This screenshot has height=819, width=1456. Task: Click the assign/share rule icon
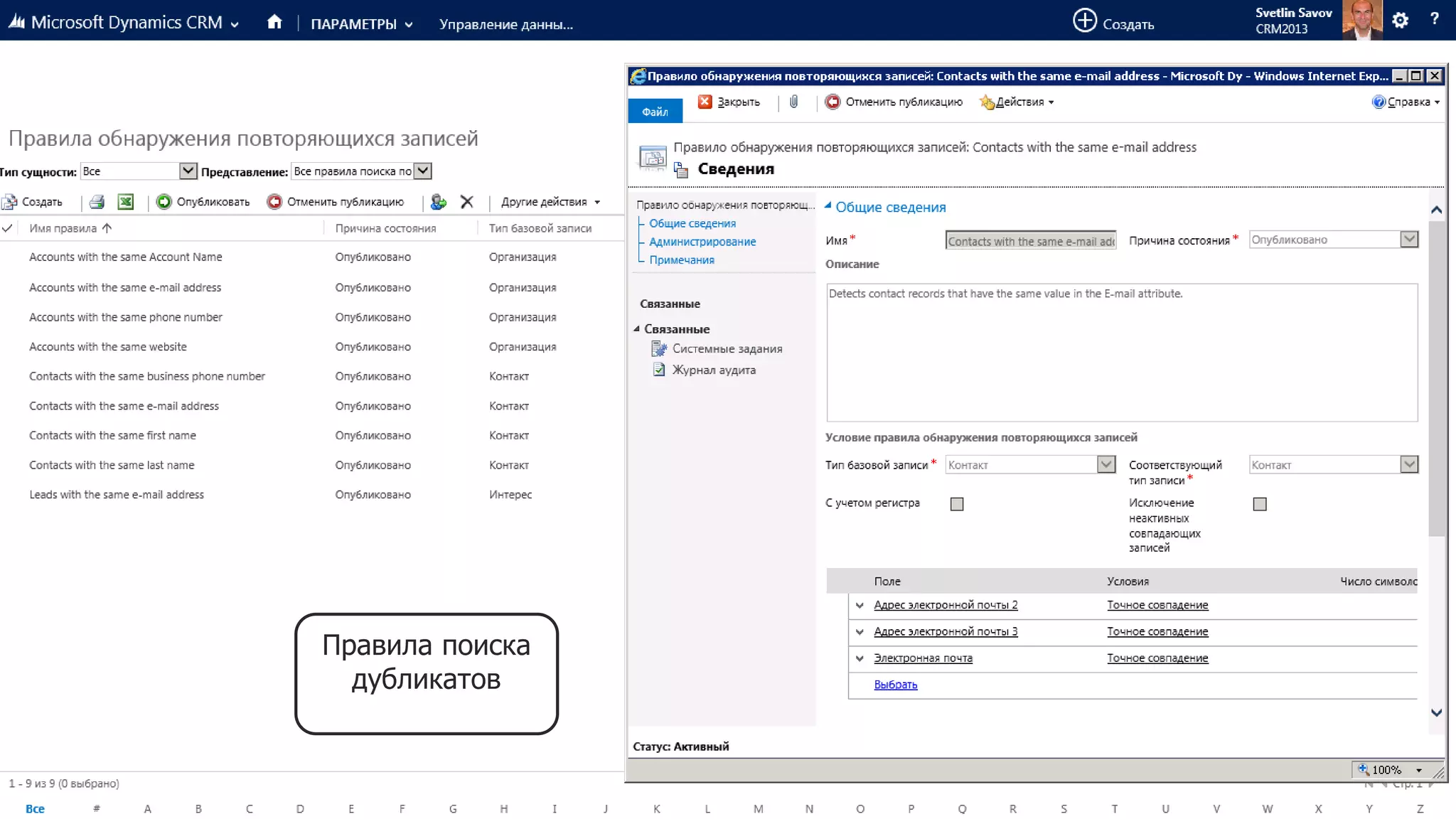click(x=439, y=202)
